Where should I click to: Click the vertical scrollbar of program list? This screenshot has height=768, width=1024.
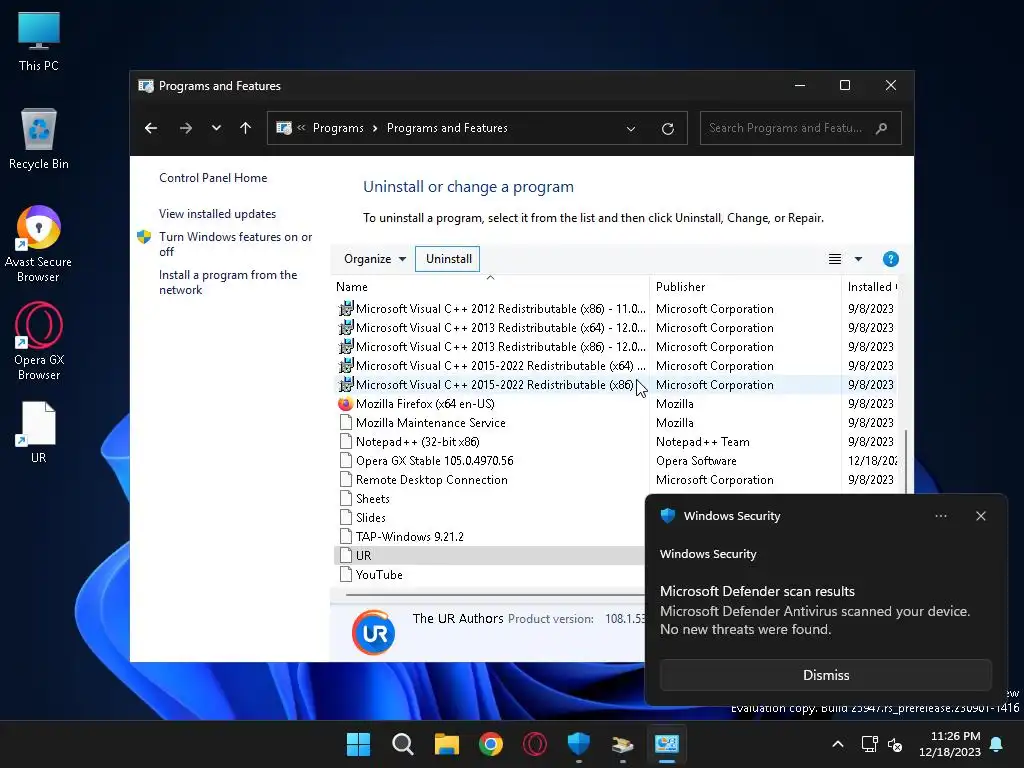(x=905, y=460)
